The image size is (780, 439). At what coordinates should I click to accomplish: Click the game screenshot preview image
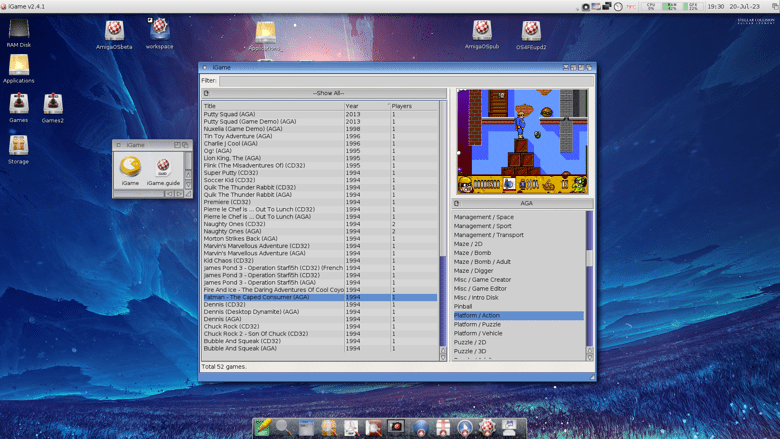click(522, 141)
